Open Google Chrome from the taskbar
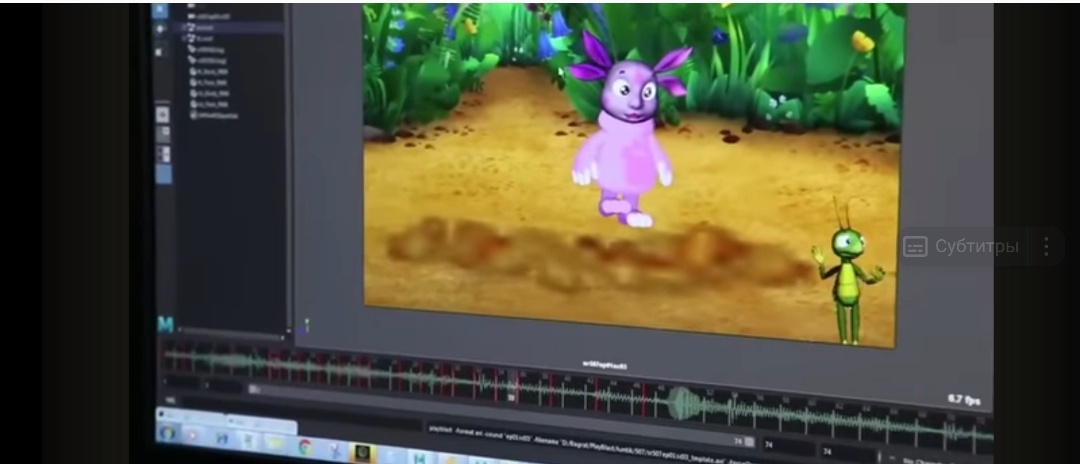This screenshot has height=464, width=1080. click(305, 446)
